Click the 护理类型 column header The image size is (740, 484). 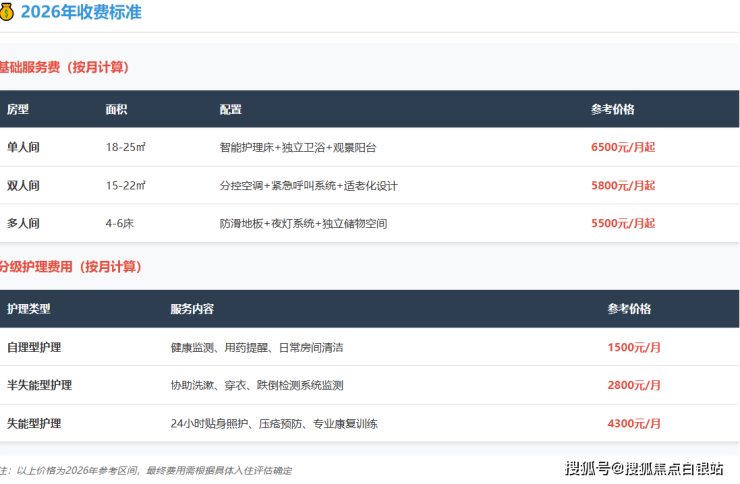28,309
